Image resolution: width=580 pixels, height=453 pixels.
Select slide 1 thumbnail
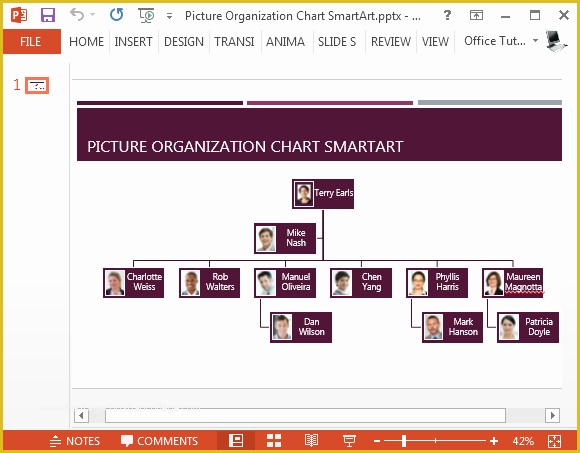[37, 85]
